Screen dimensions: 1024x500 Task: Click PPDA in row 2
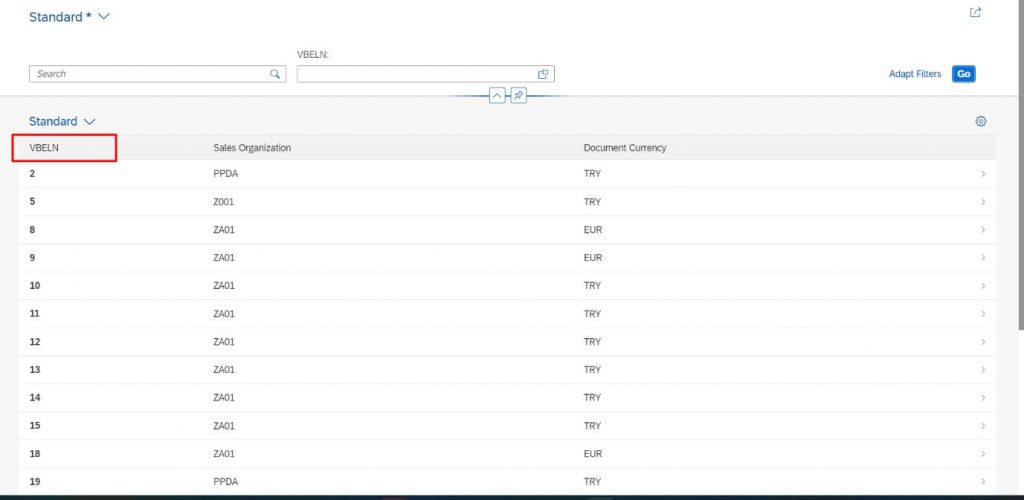(225, 174)
